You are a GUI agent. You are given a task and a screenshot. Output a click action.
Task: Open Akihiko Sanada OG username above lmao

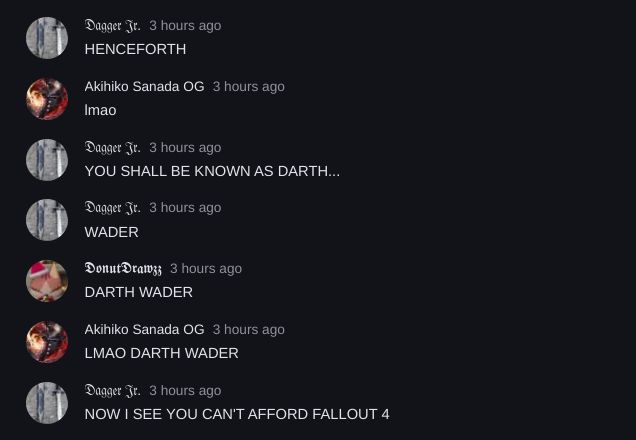144,86
